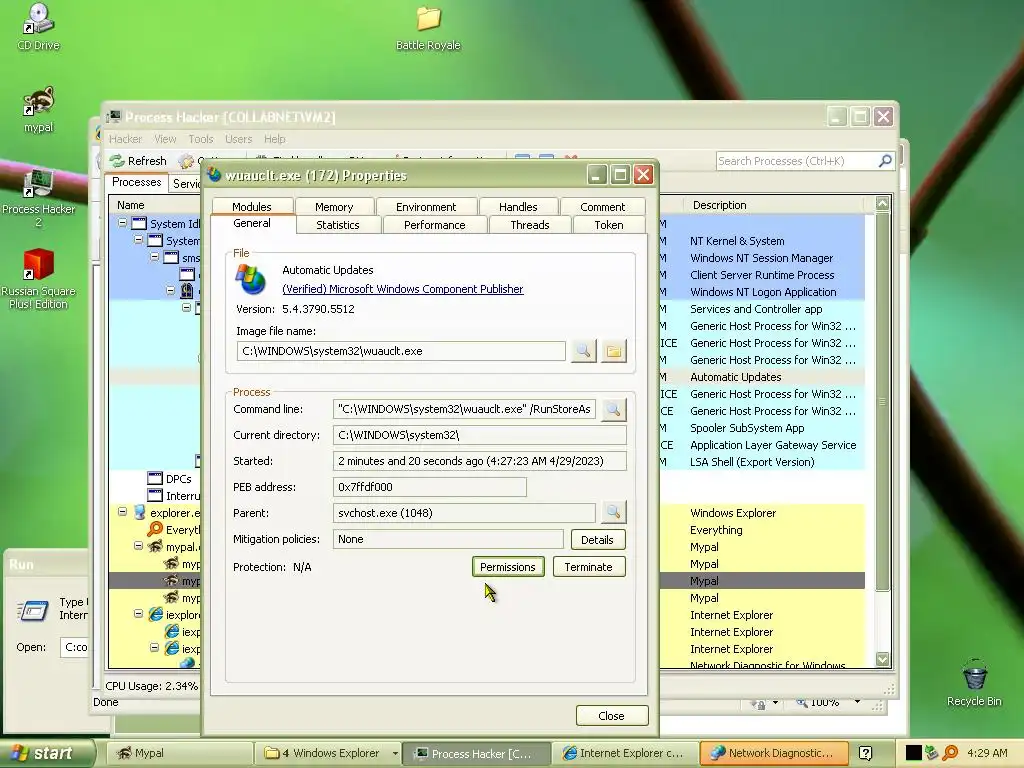This screenshot has width=1024, height=768.
Task: Click the magnifier button beside Command line
Action: pyautogui.click(x=613, y=409)
